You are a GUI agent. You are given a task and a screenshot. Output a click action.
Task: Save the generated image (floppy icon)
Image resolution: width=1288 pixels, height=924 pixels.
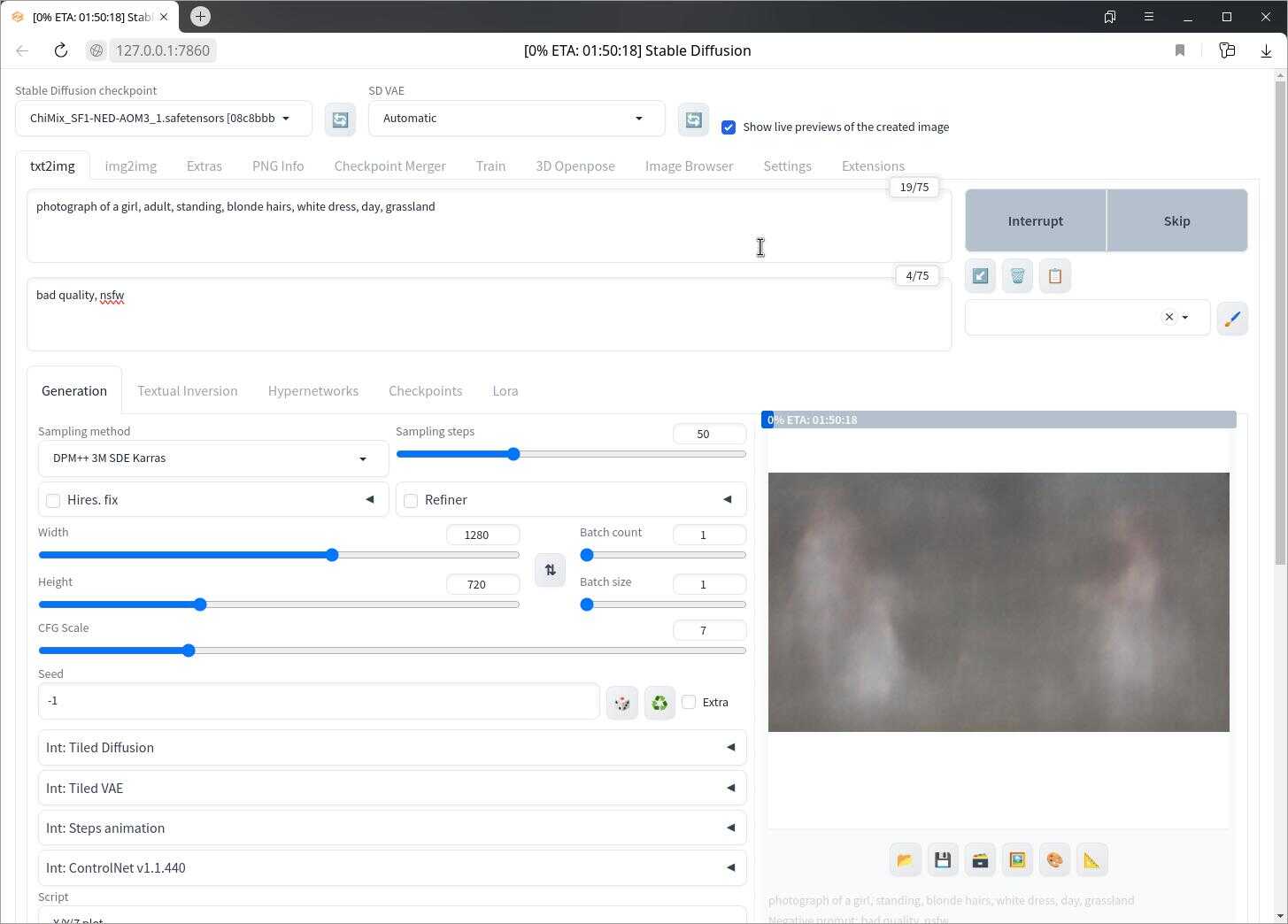[943, 860]
